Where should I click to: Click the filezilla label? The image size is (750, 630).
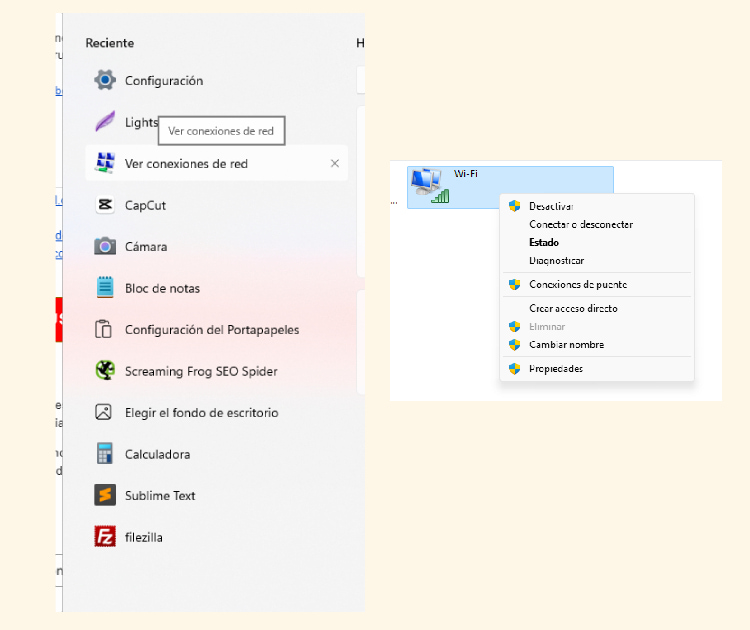143,538
